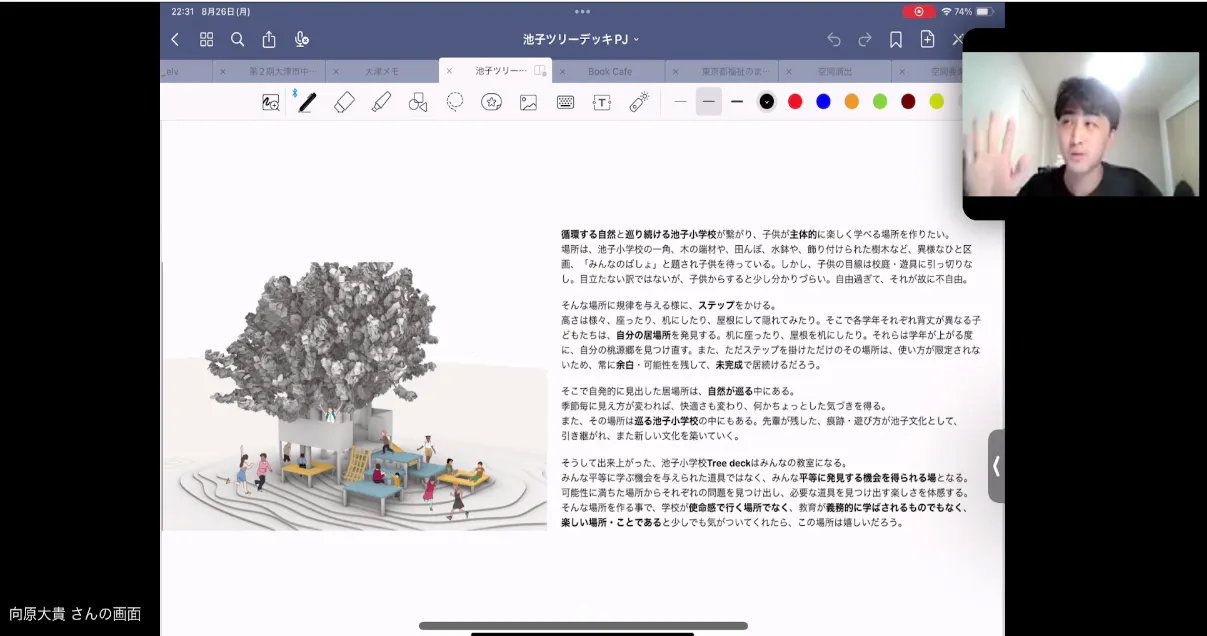Expand the side panel handle arrow
The image size is (1207, 636).
coord(996,466)
